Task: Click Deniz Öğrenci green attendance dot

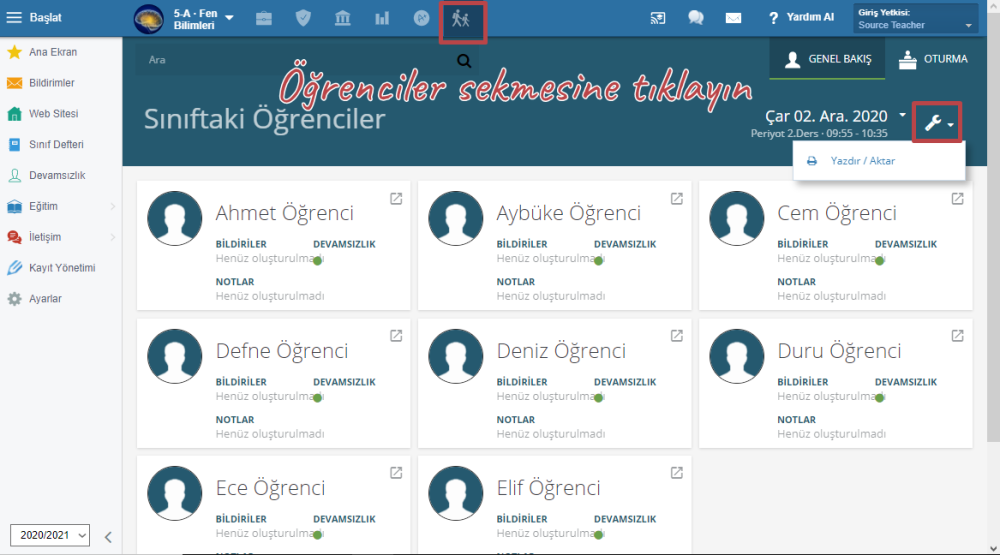Action: pyautogui.click(x=598, y=397)
